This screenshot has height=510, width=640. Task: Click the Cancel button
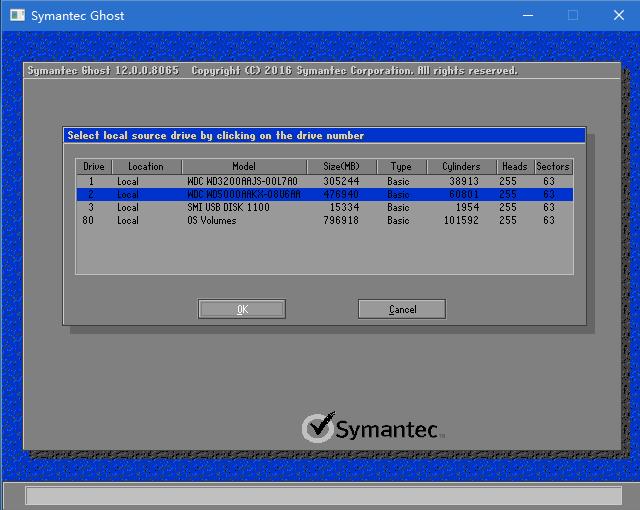coord(402,309)
